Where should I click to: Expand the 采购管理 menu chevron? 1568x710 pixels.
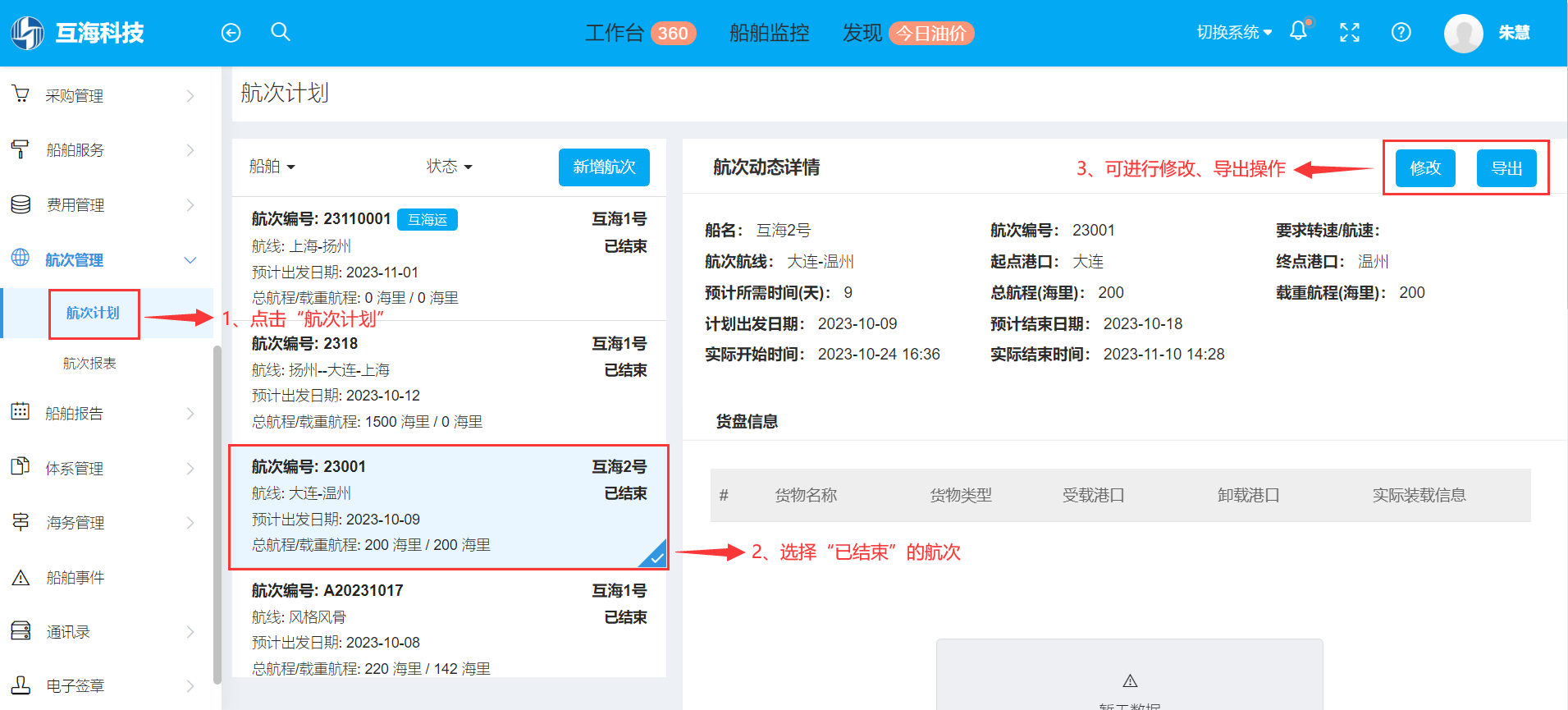coord(190,96)
